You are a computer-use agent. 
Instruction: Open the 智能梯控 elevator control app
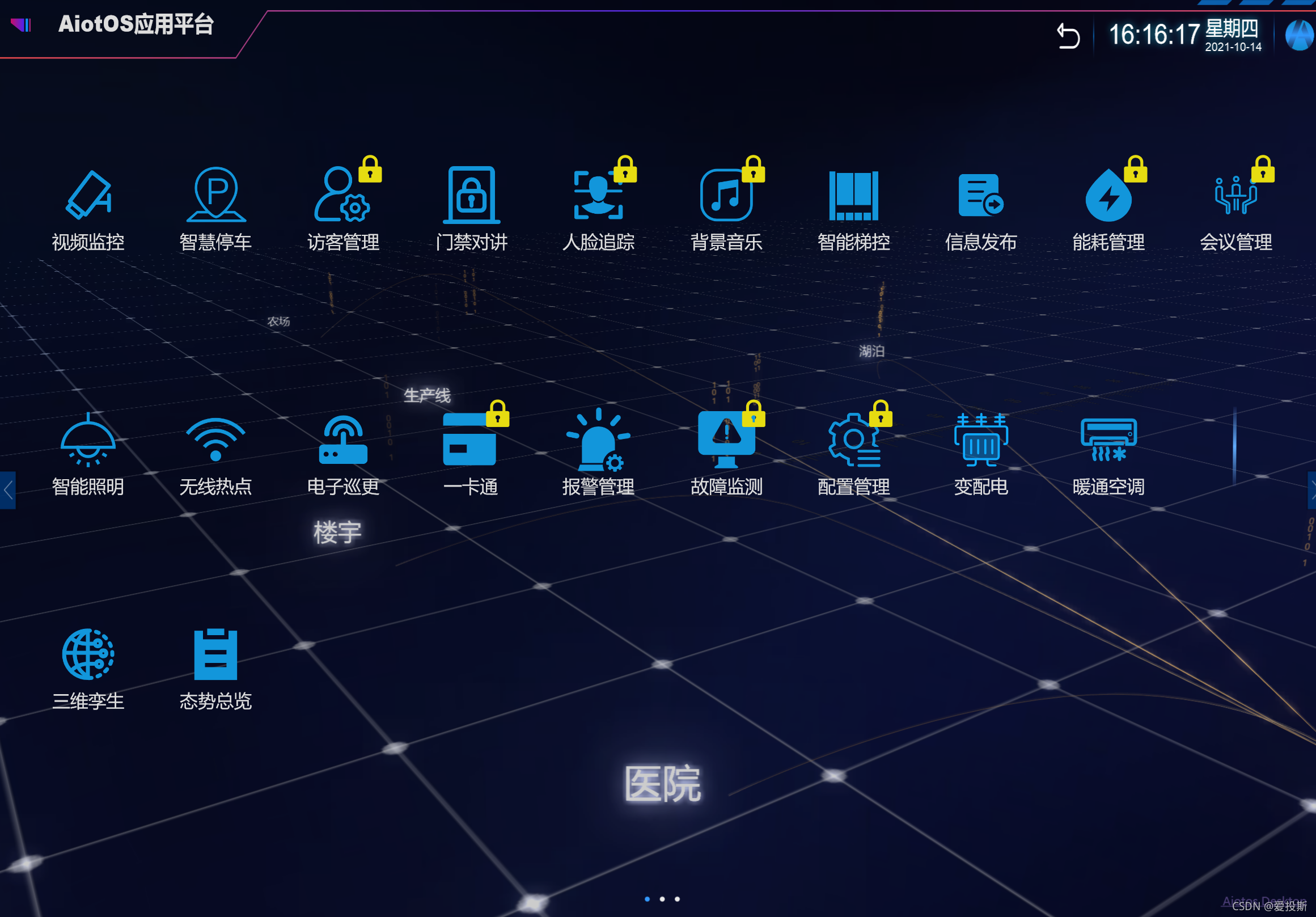tap(853, 196)
